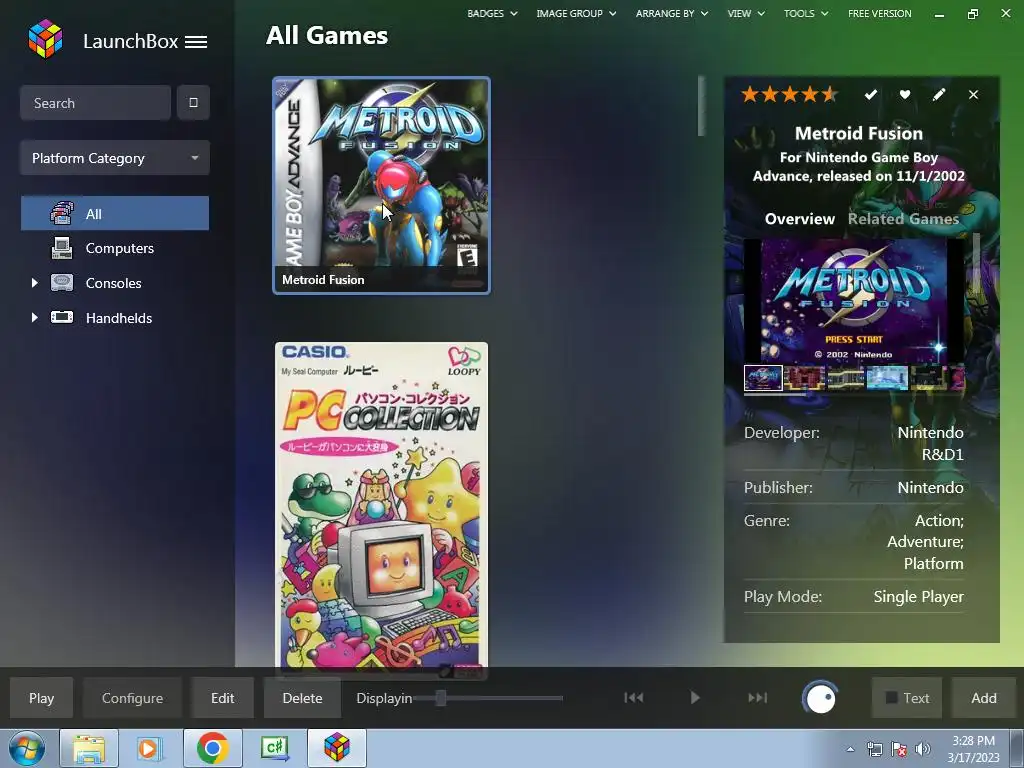The width and height of the screenshot is (1024, 768).
Task: Select the fifth screenshot thumbnail in strip
Action: [x=929, y=377]
